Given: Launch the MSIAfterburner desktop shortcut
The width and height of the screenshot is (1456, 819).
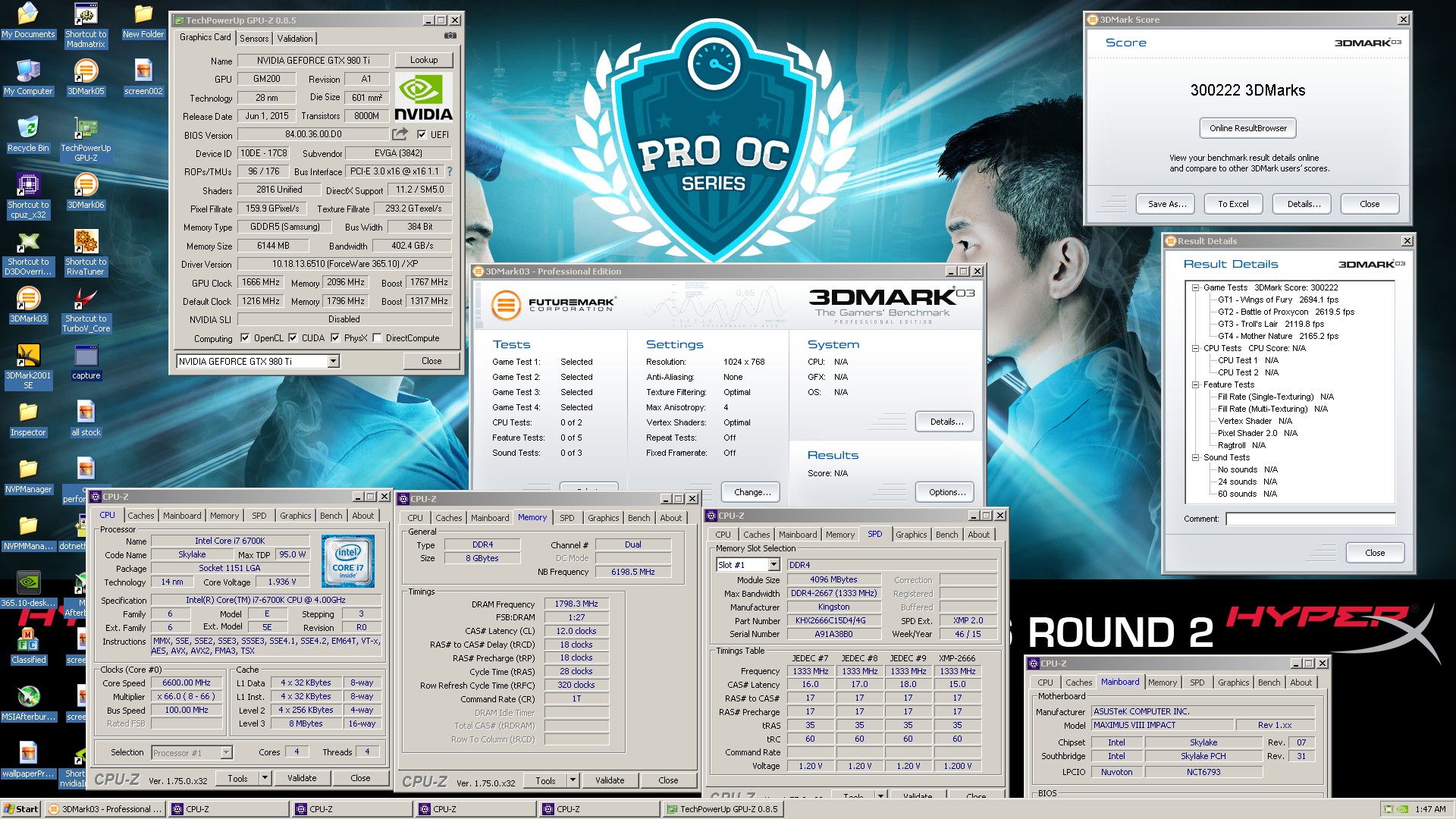Looking at the screenshot, I should tap(28, 703).
